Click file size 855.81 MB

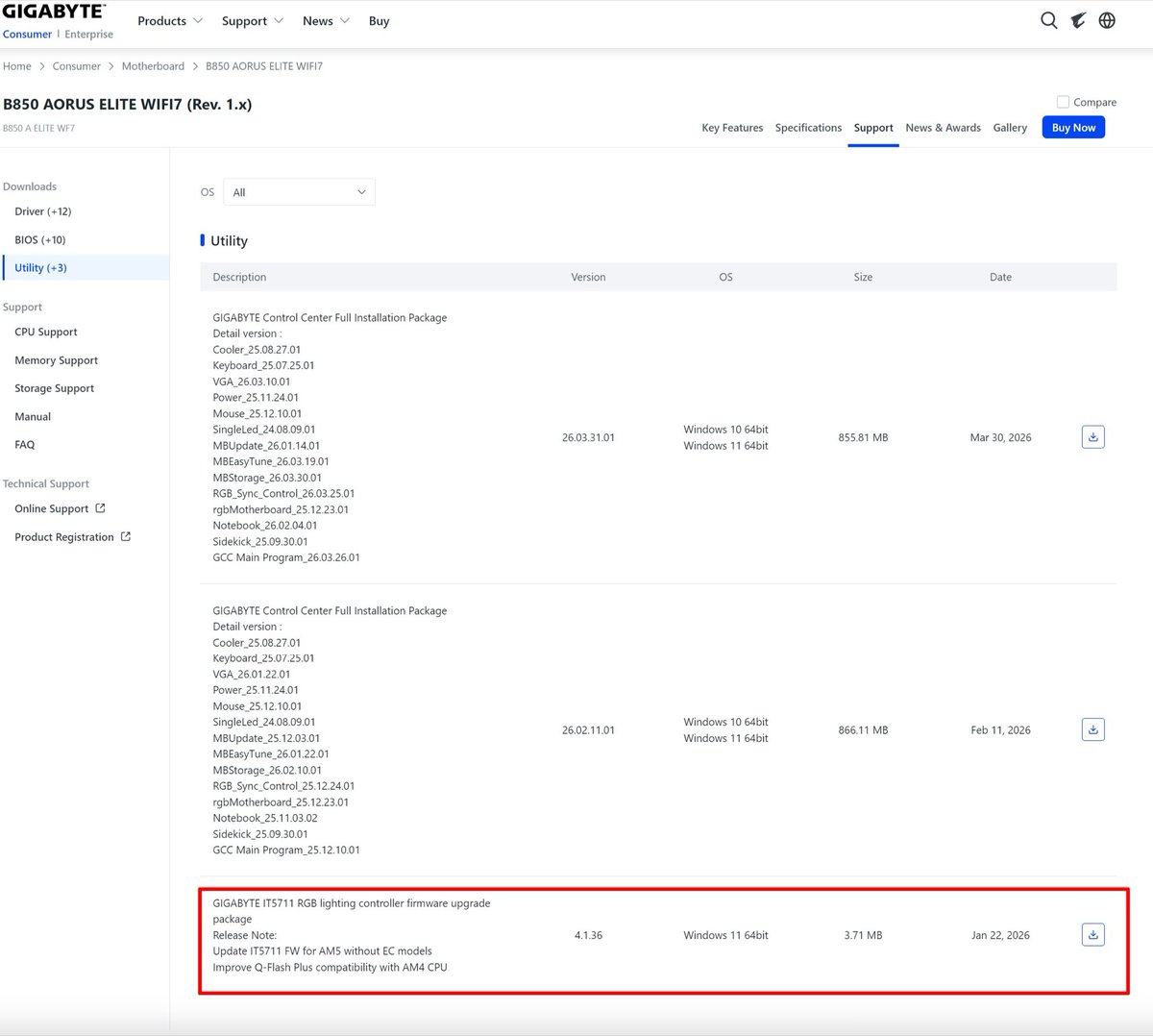863,437
